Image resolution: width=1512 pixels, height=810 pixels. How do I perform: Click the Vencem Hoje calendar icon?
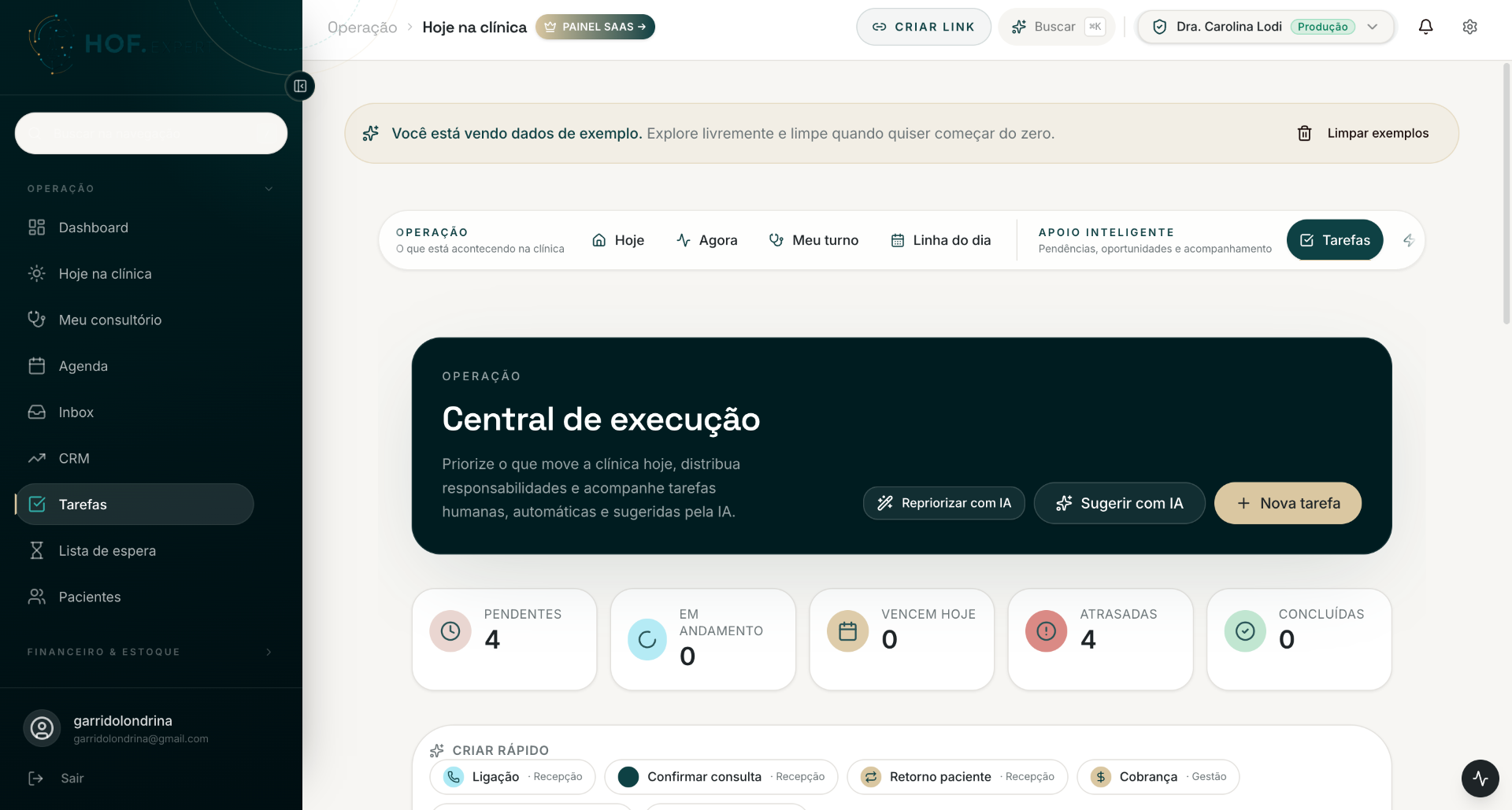(847, 631)
